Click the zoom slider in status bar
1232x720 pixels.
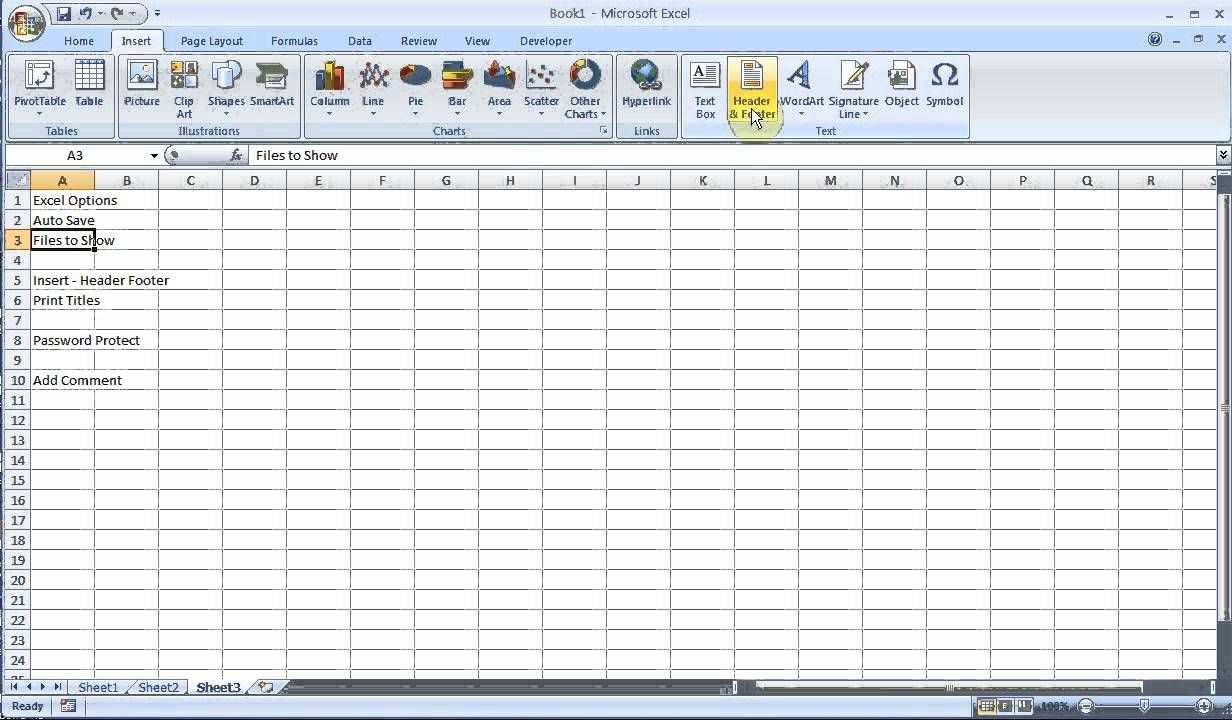(x=1145, y=707)
